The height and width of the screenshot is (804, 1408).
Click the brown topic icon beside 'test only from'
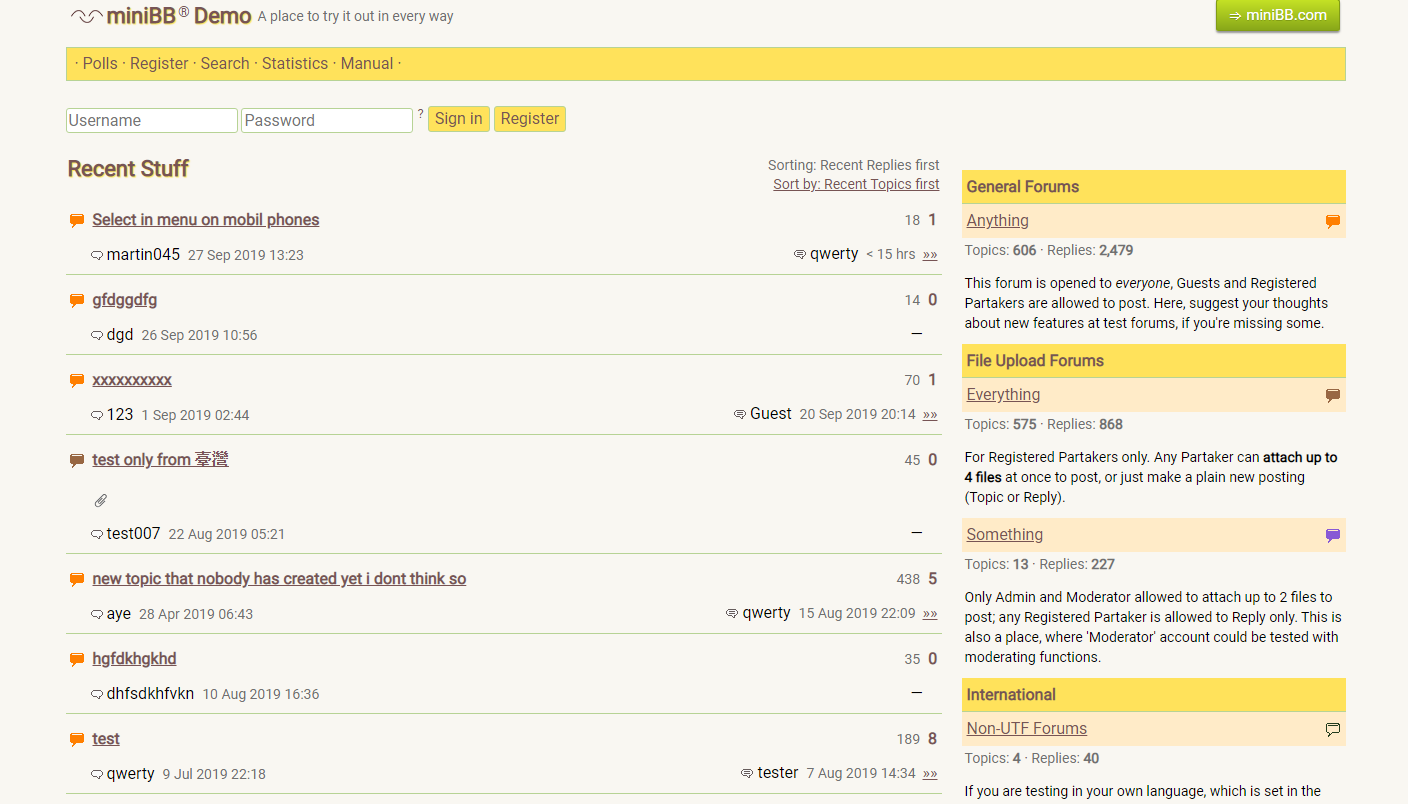(77, 461)
